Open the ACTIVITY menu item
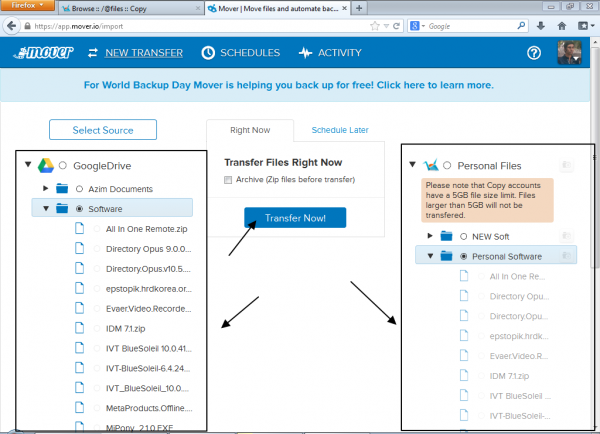 [340, 53]
